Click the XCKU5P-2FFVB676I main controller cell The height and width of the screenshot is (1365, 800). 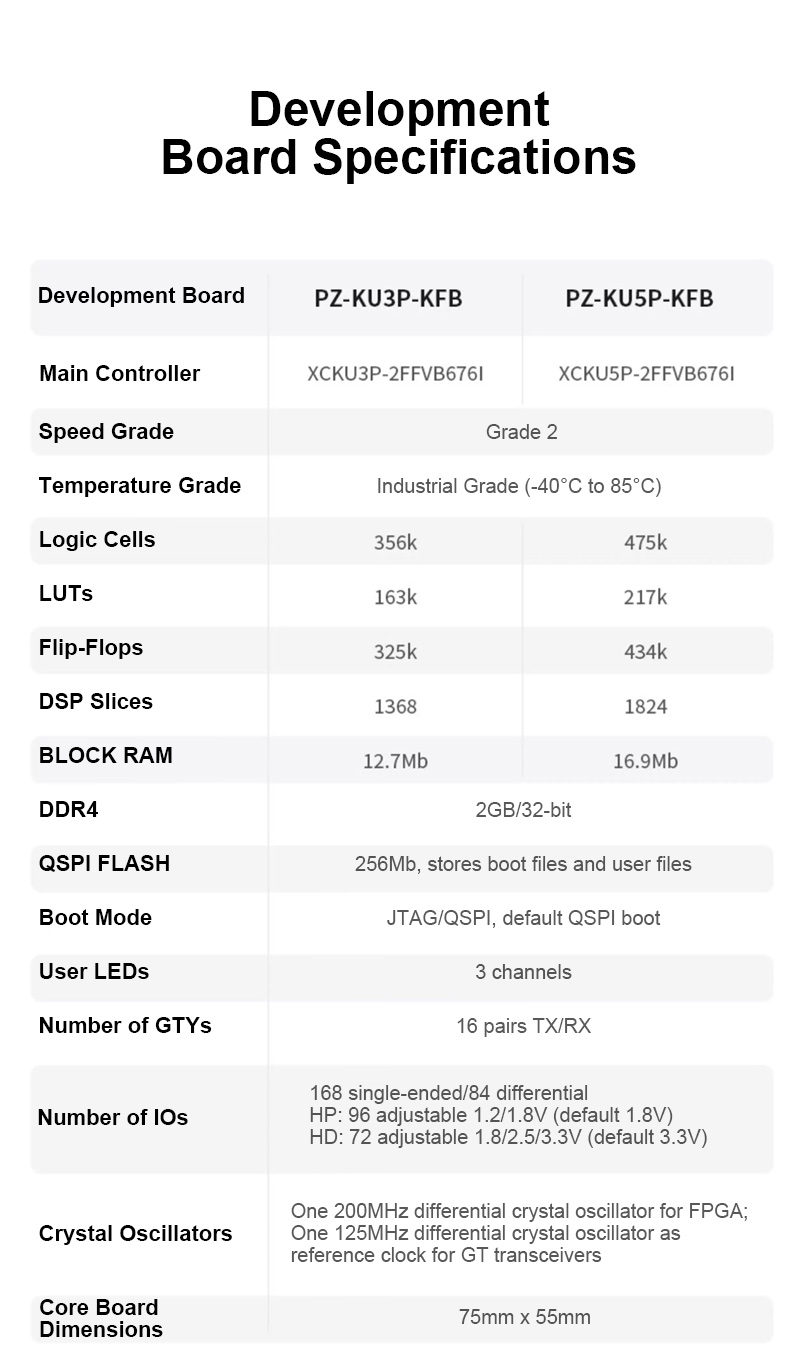[646, 374]
